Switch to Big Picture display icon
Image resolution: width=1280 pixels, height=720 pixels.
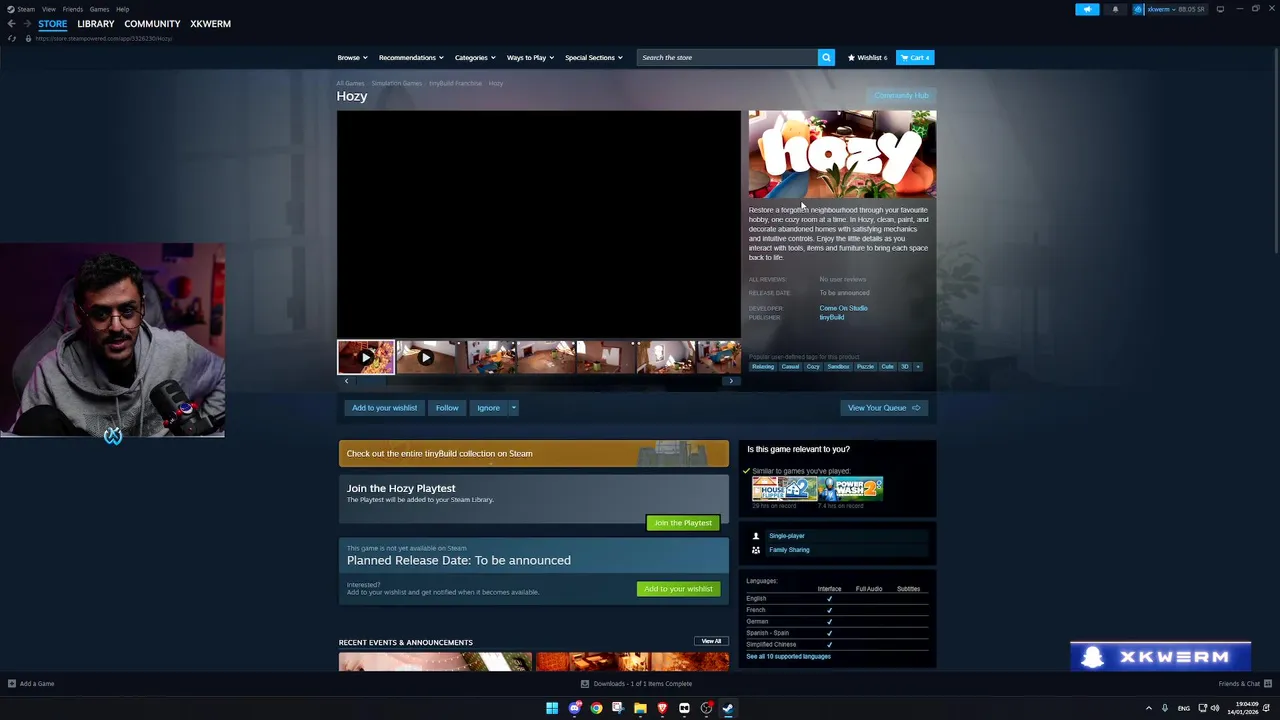(x=1220, y=9)
